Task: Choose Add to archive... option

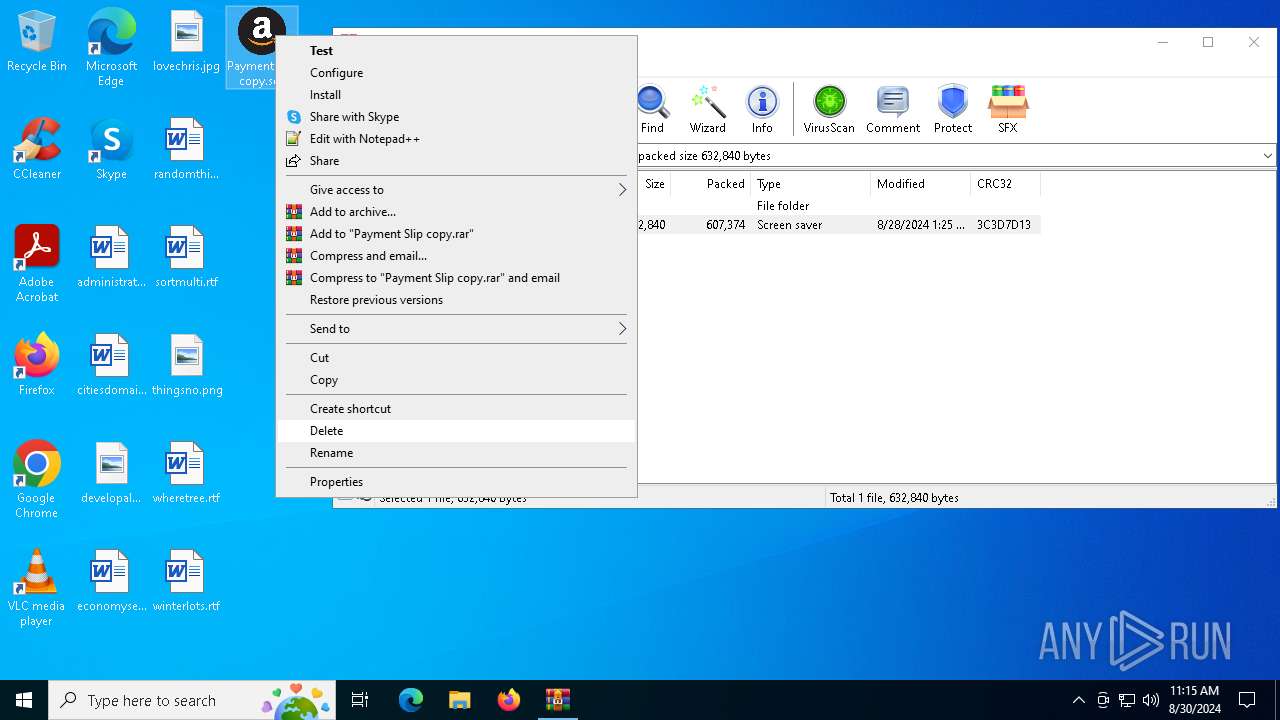Action: pos(456,212)
